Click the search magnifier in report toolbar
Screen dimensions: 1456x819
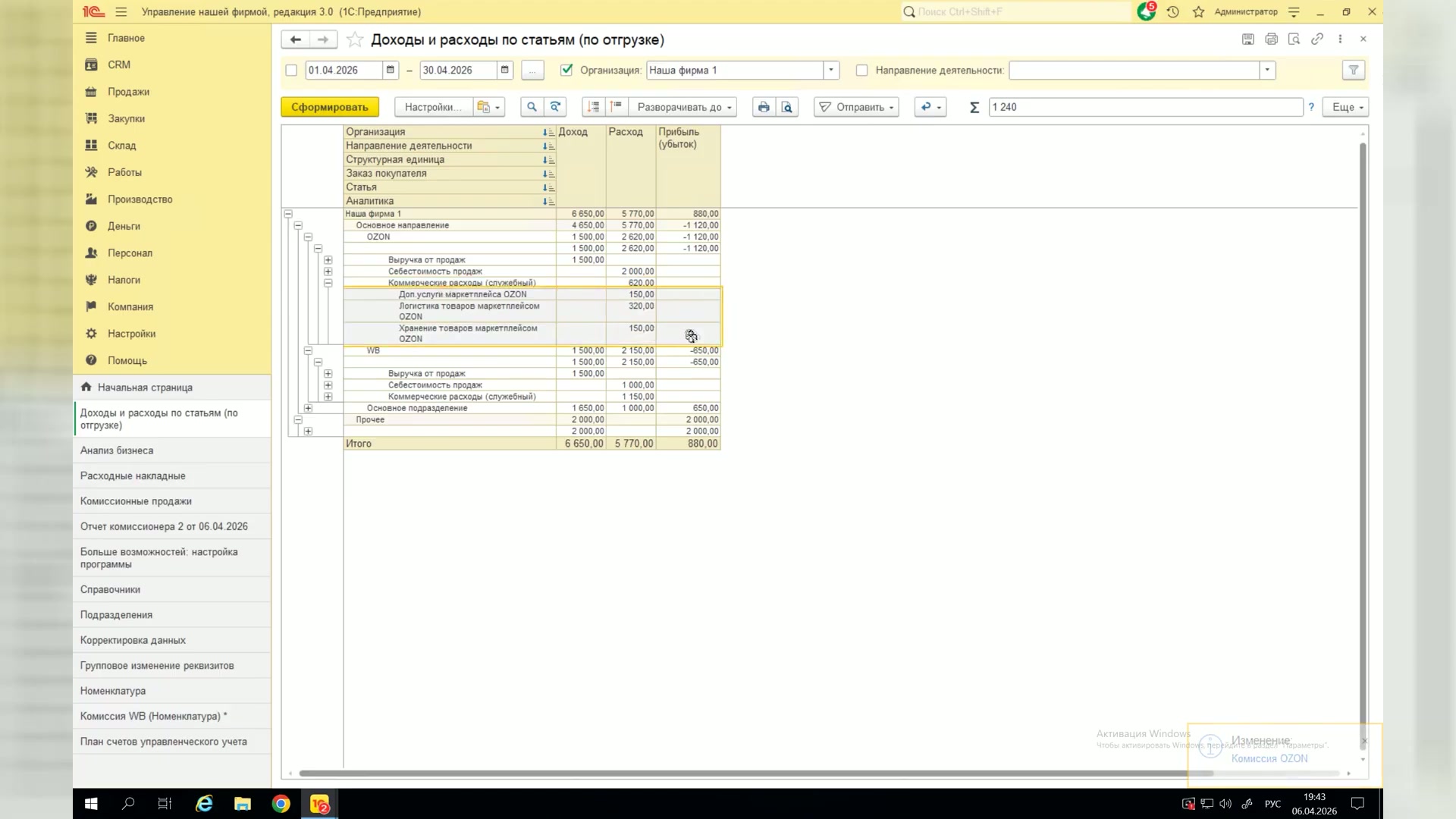532,107
